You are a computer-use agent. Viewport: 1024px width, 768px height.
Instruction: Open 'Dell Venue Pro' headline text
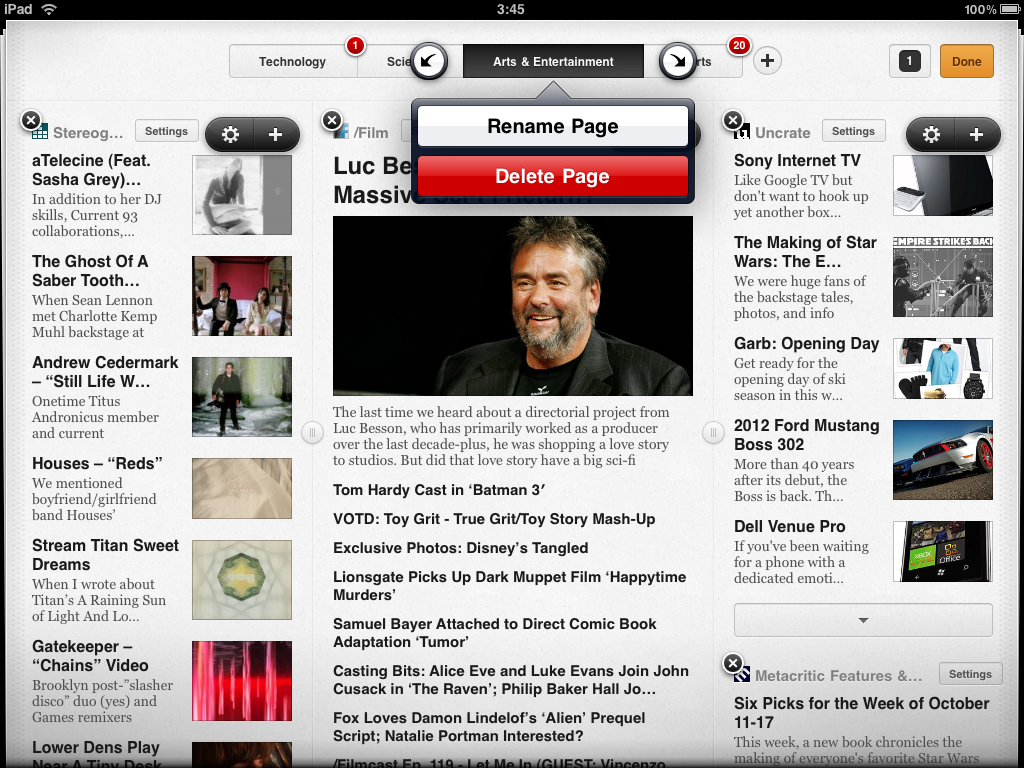pos(790,526)
